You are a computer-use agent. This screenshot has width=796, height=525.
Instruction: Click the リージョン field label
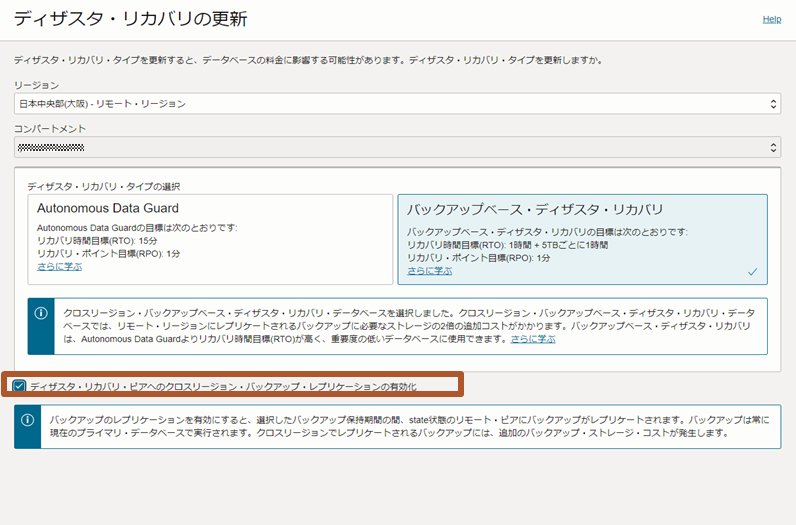pos(37,85)
